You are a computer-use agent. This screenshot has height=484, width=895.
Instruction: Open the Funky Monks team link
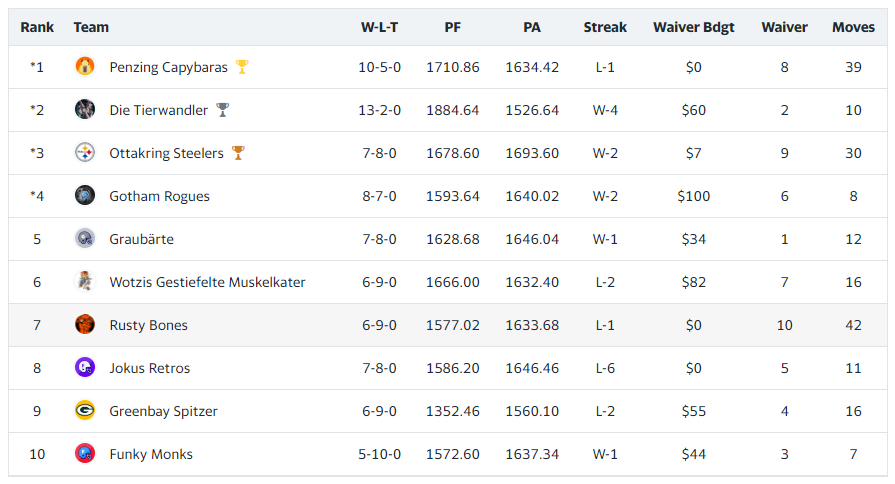(151, 454)
